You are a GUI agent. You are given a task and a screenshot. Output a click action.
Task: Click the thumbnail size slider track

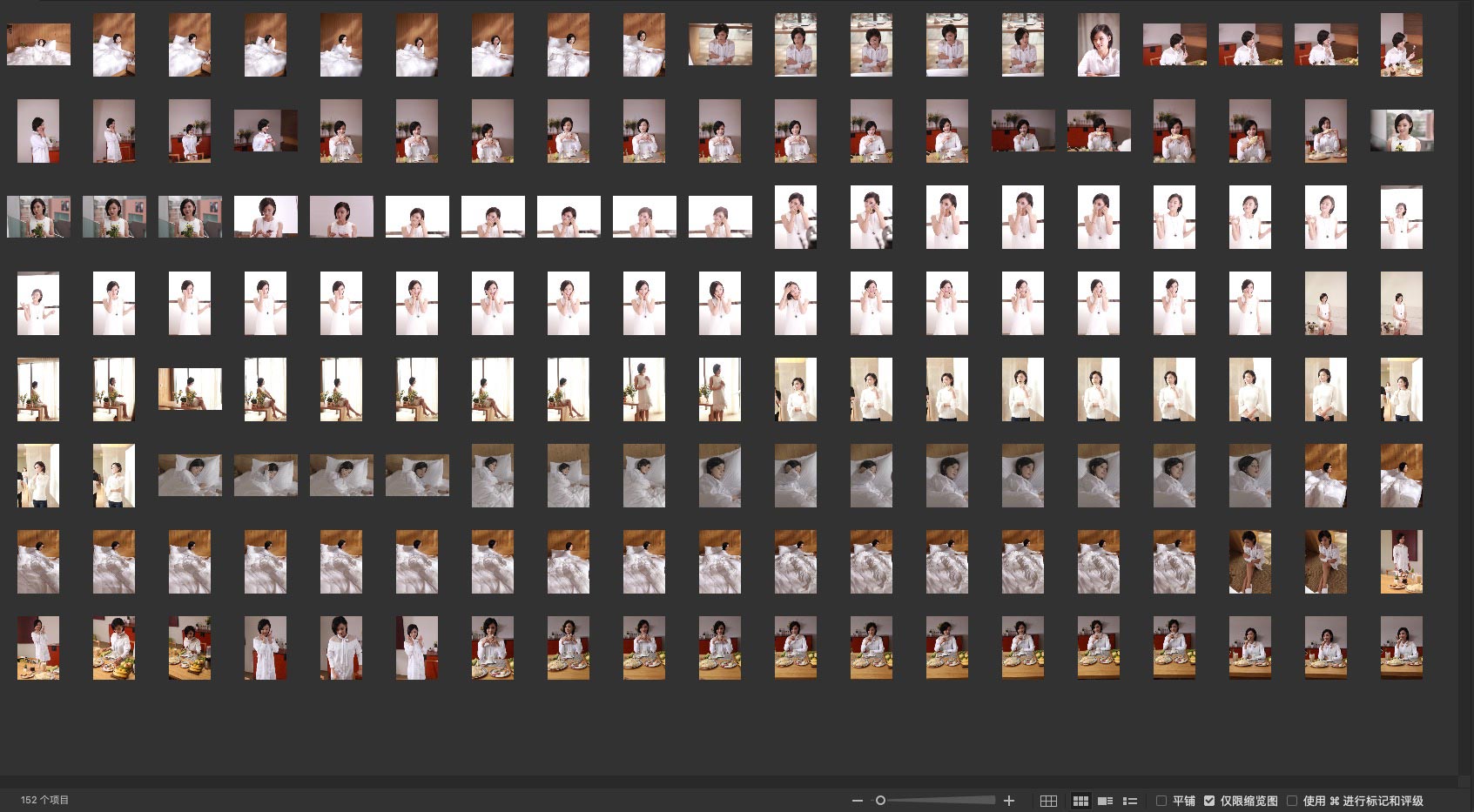pos(940,801)
